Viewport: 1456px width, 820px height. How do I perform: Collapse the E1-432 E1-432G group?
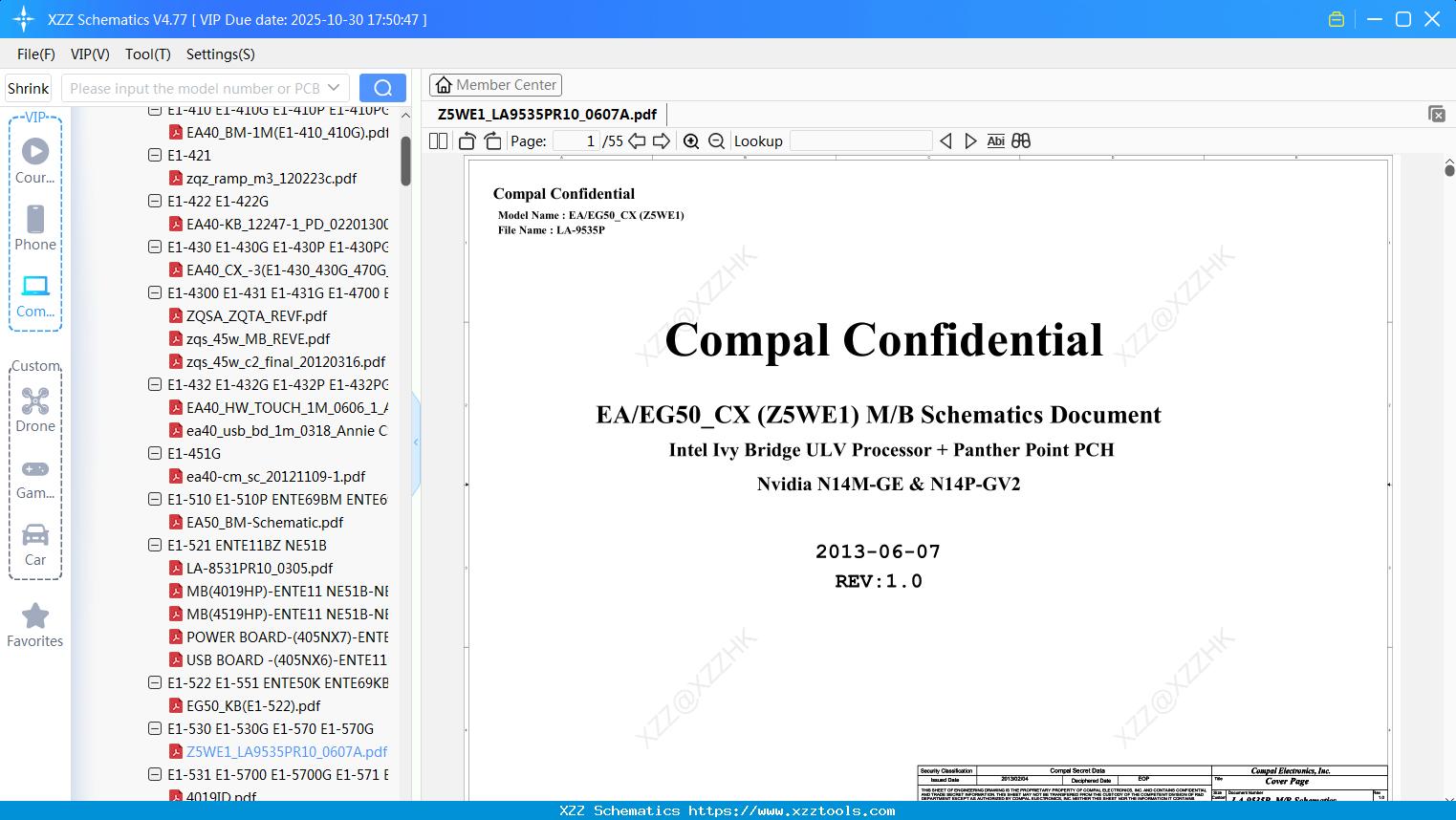pyautogui.click(x=155, y=384)
